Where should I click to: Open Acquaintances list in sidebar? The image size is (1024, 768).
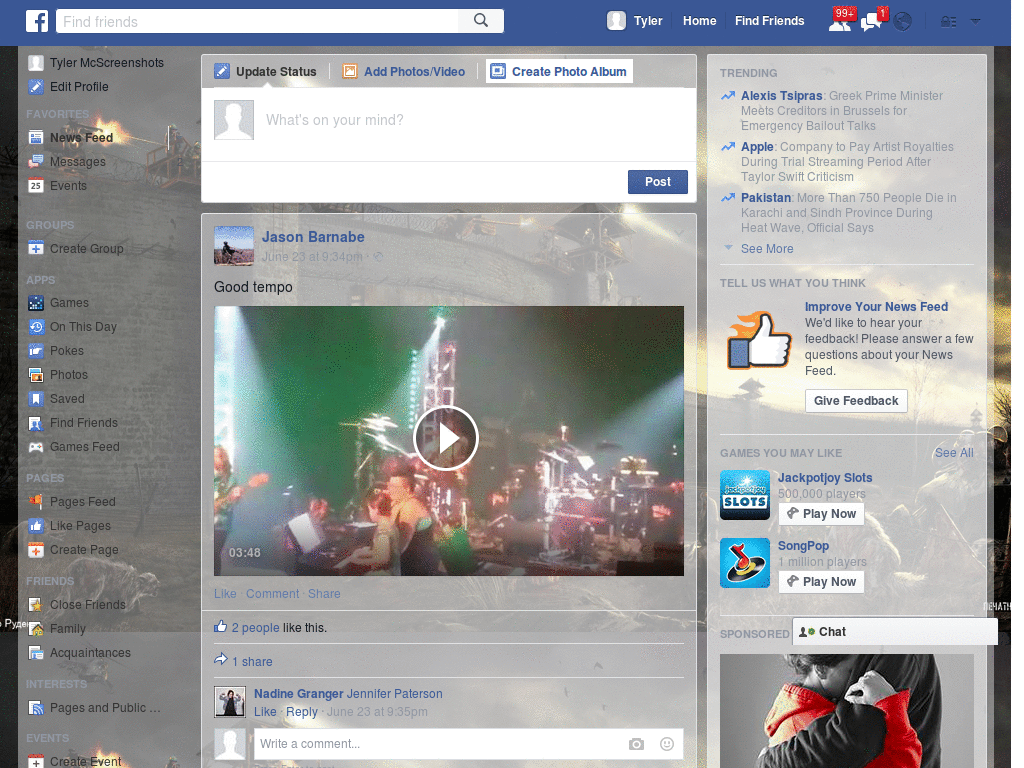(x=80, y=652)
